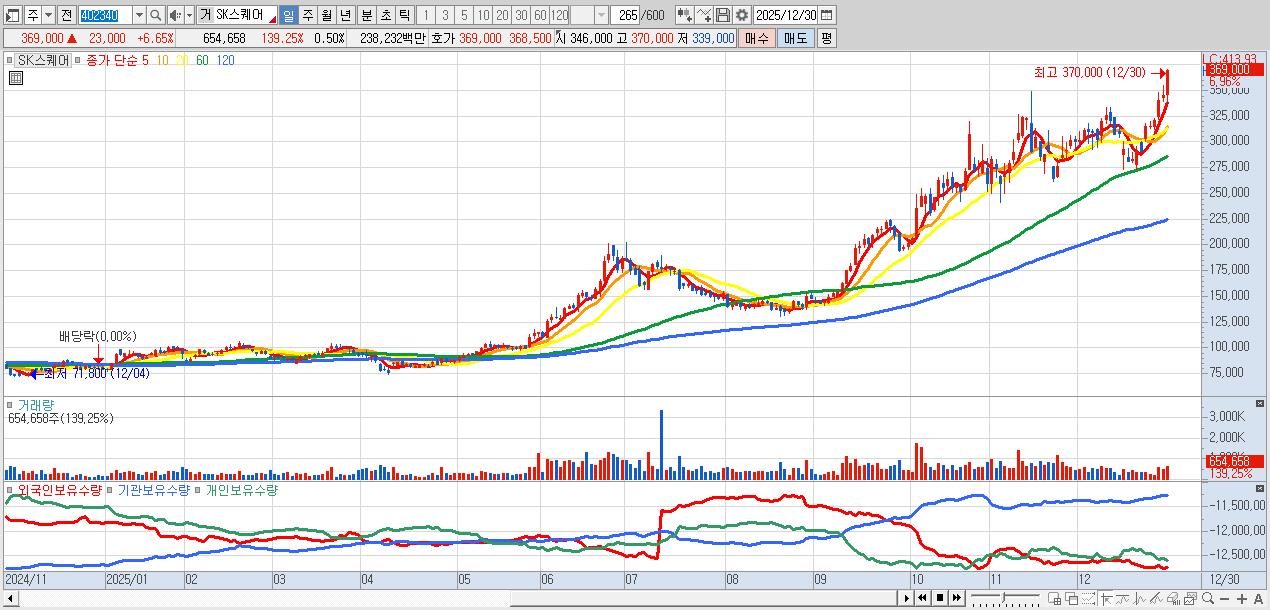The image size is (1270, 610).
Task: Play the chart replay
Action: coord(907,598)
